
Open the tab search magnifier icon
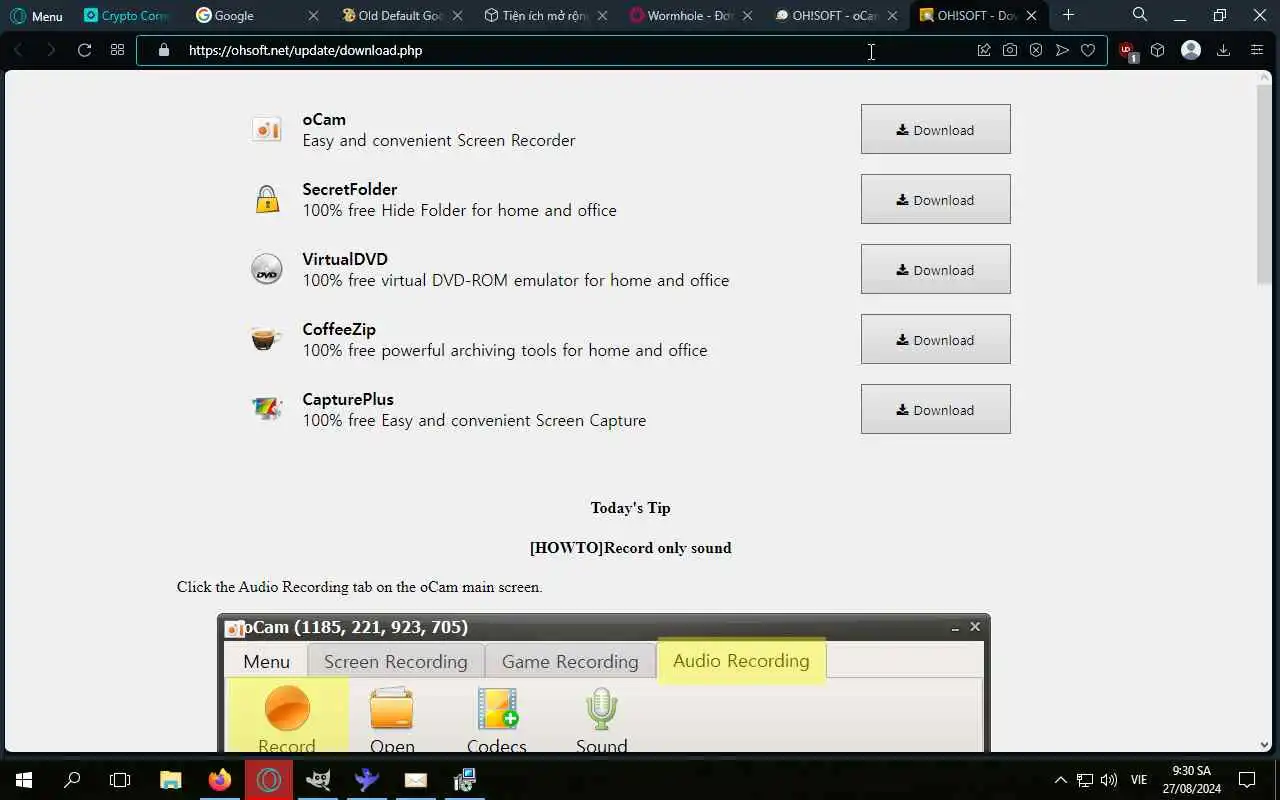click(x=1140, y=15)
